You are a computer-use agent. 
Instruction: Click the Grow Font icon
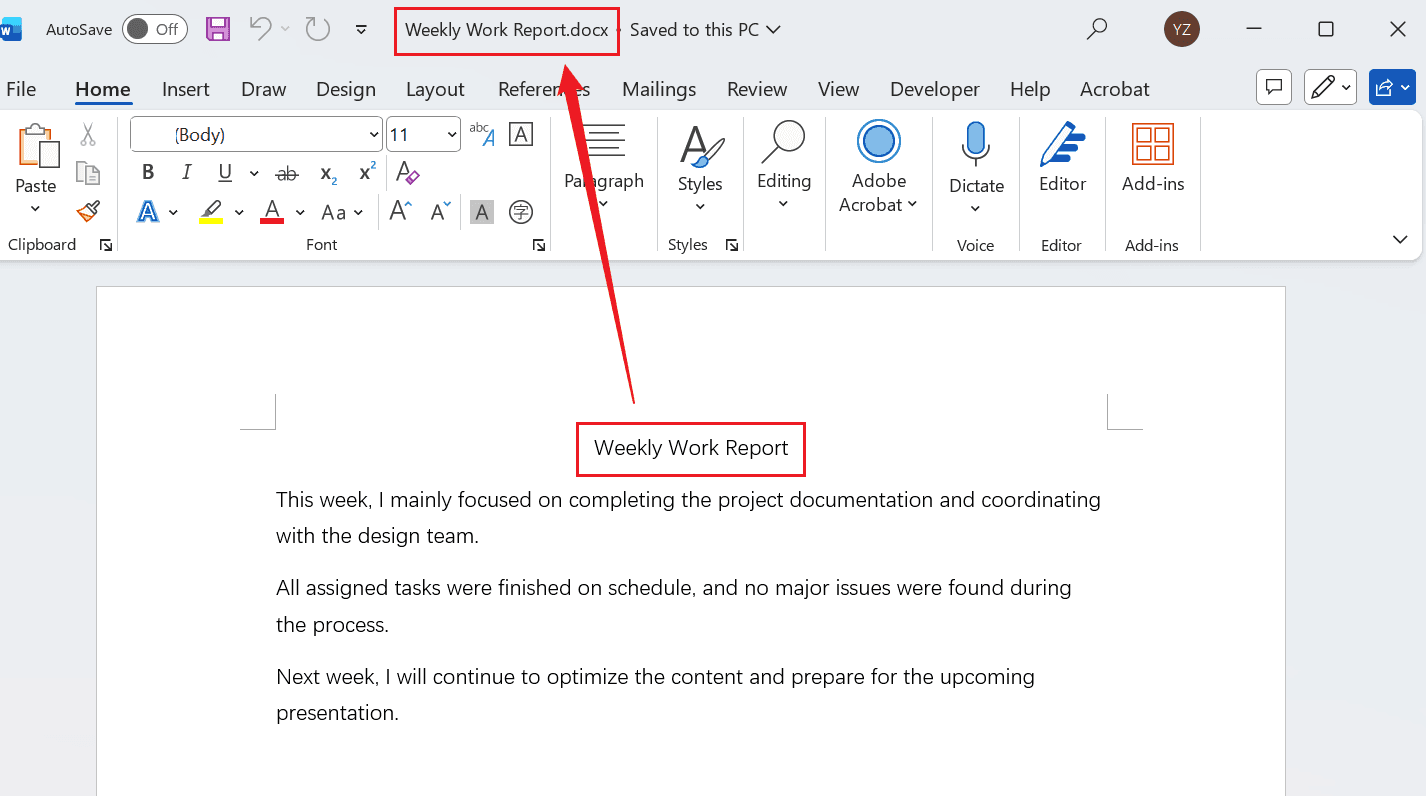[x=401, y=211]
